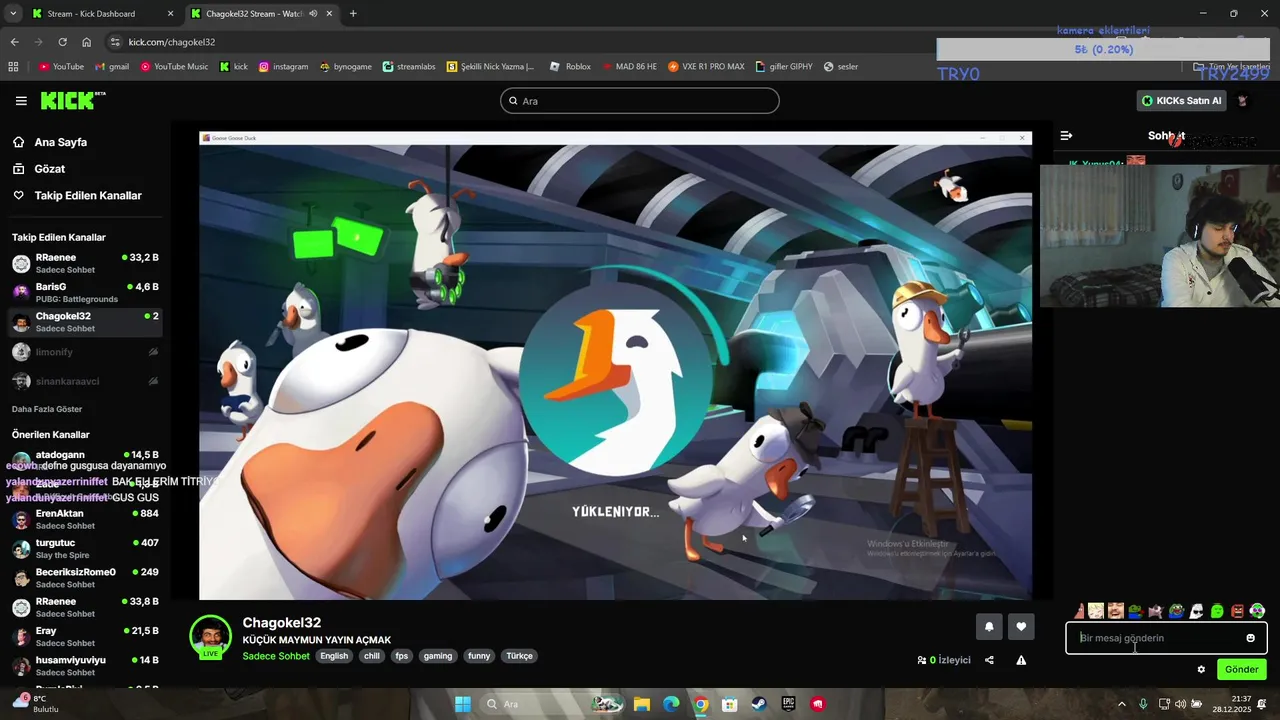Open the emoji picker in the chat box
The image size is (1280, 720).
tap(1250, 638)
